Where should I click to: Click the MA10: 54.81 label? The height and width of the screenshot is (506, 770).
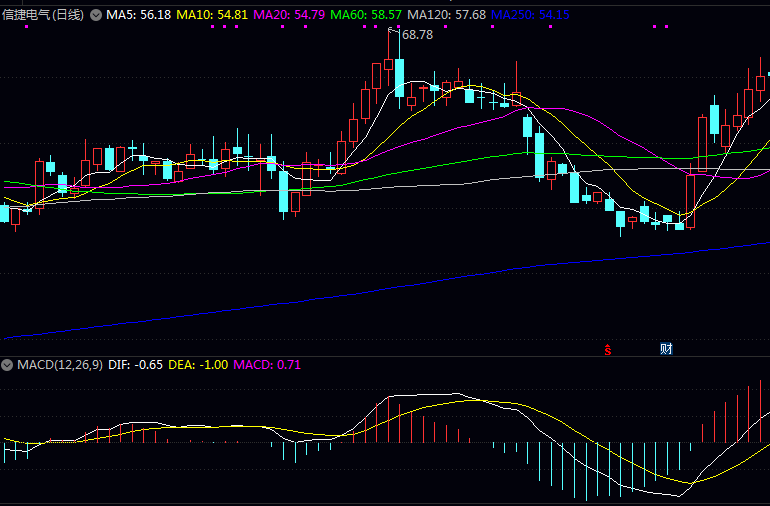point(212,15)
